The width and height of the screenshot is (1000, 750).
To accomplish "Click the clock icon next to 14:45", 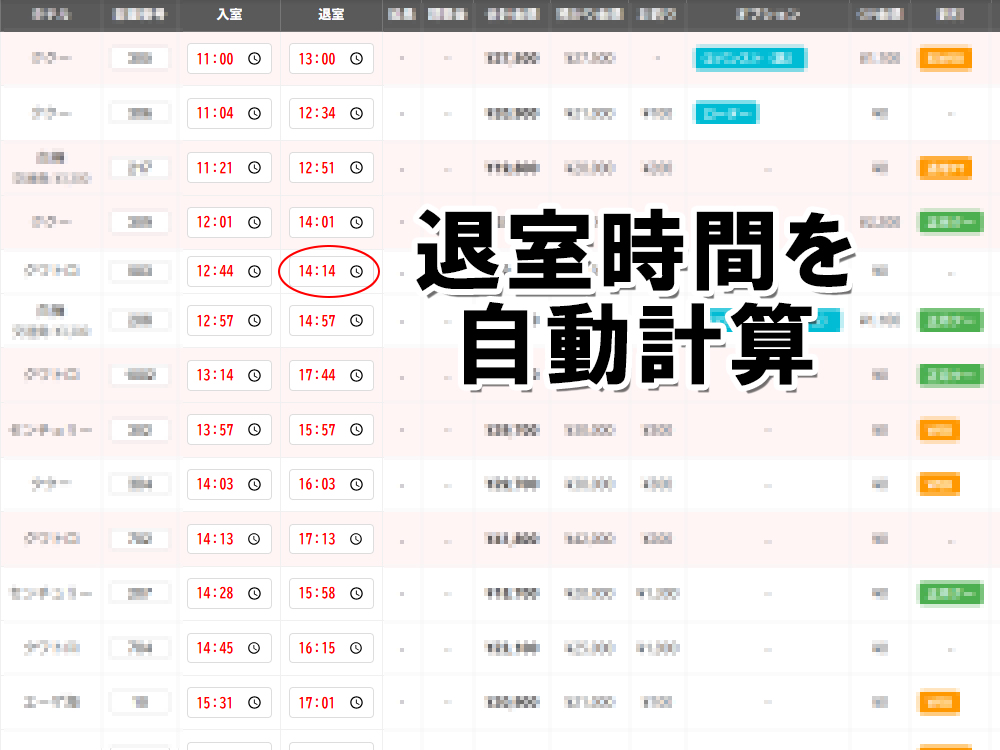I will coord(254,648).
